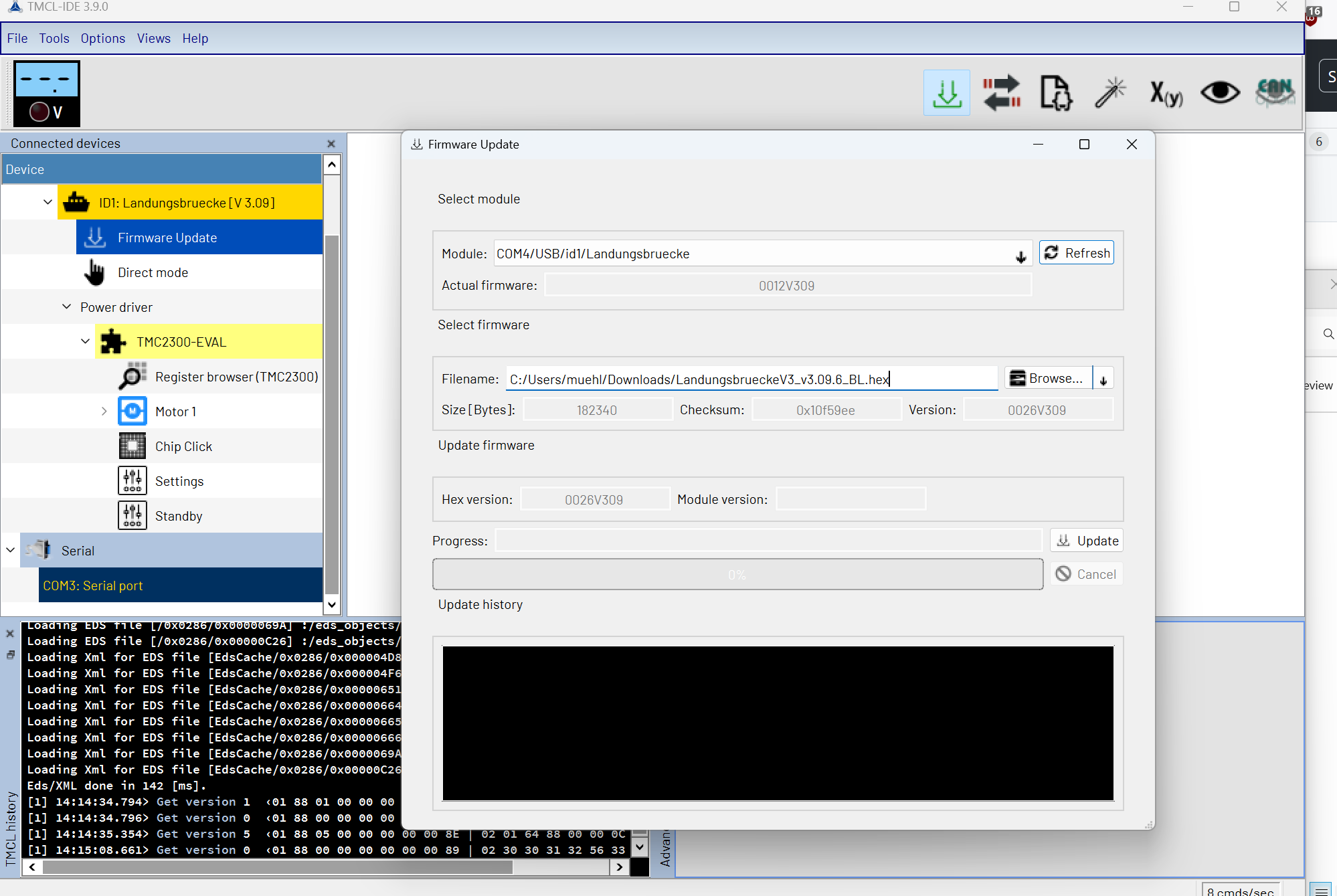Click the TMC2300-EVAL puzzle piece icon
This screenshot has height=896, width=1337.
click(x=112, y=341)
